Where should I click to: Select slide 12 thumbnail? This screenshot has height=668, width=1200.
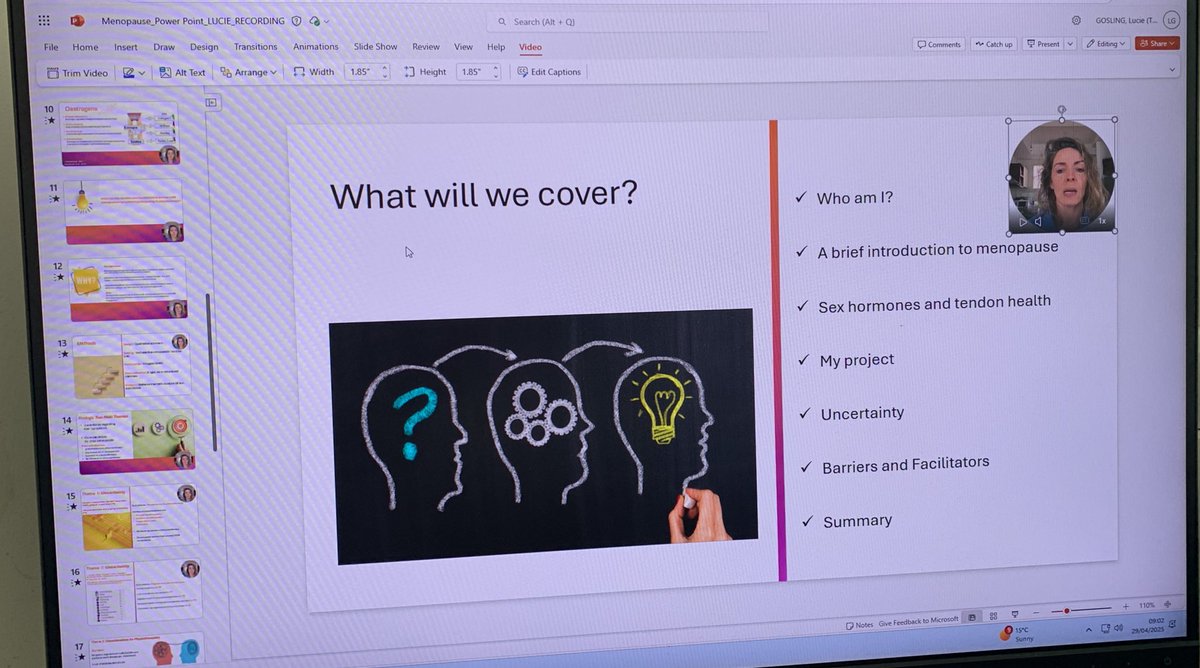point(127,289)
